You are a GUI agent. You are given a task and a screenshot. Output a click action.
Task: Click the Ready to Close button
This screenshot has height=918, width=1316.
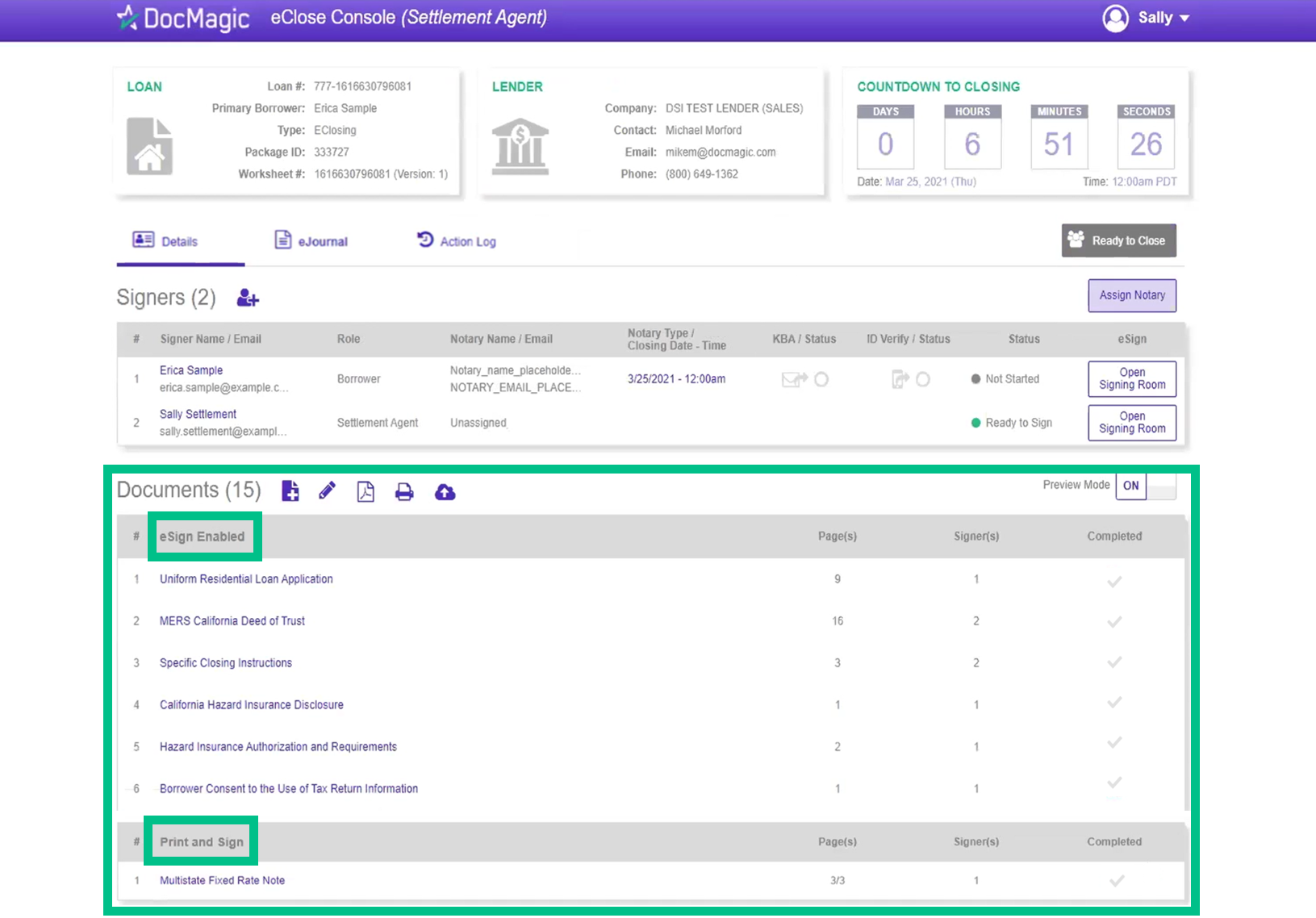coord(1118,240)
